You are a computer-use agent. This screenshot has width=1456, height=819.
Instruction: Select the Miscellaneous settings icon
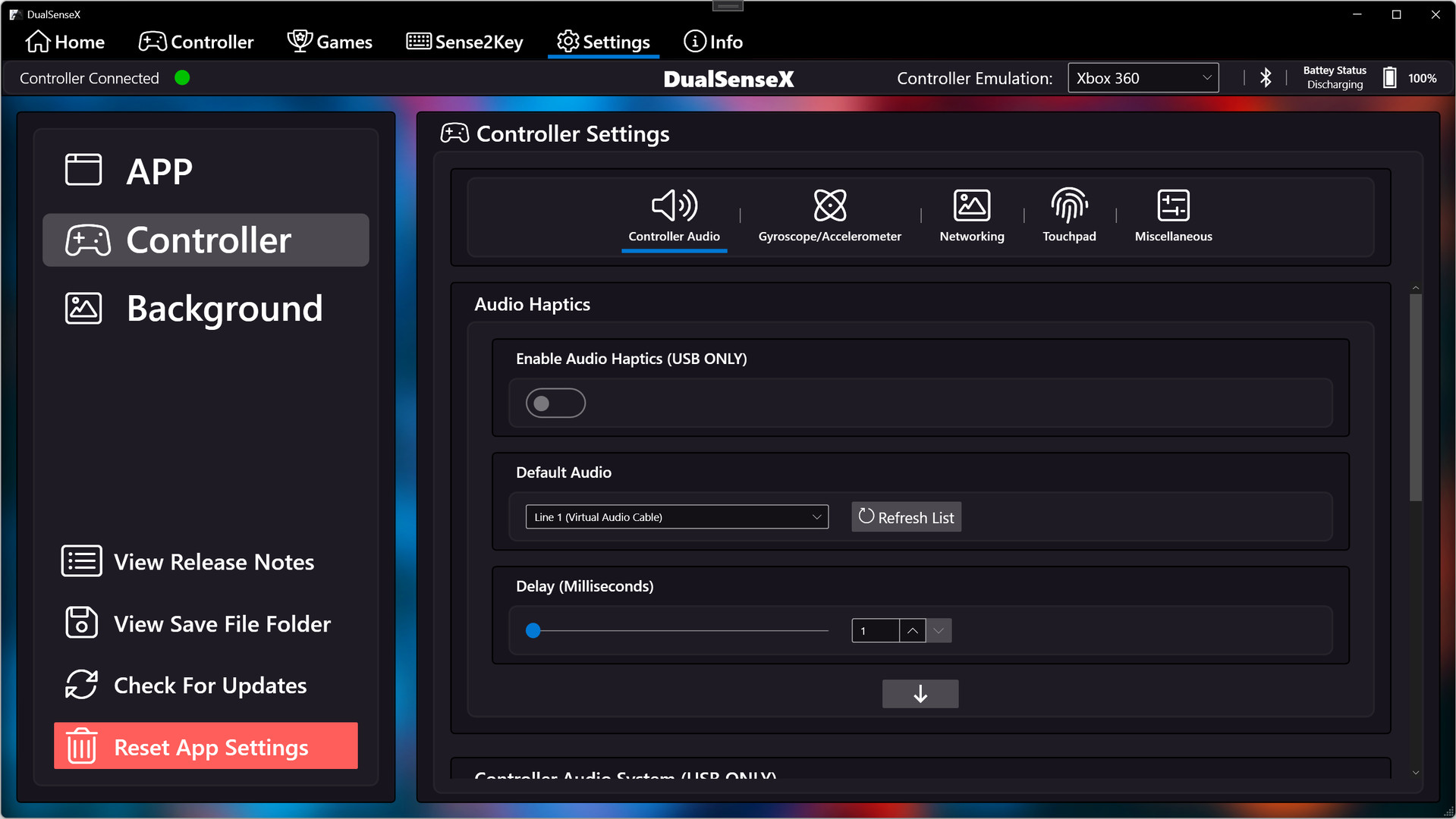pyautogui.click(x=1173, y=206)
